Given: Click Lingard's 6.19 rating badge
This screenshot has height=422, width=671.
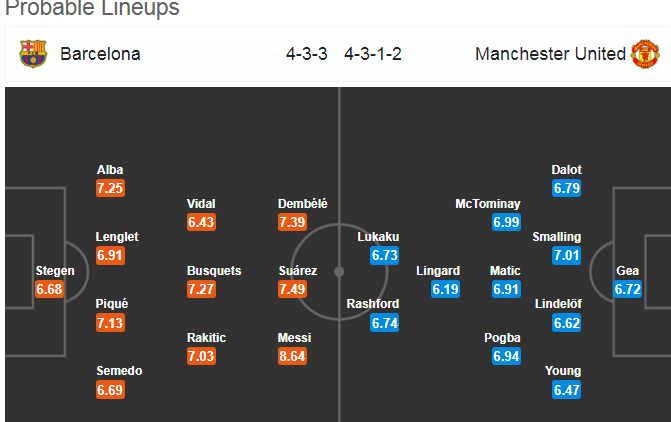Looking at the screenshot, I should click(x=445, y=289).
